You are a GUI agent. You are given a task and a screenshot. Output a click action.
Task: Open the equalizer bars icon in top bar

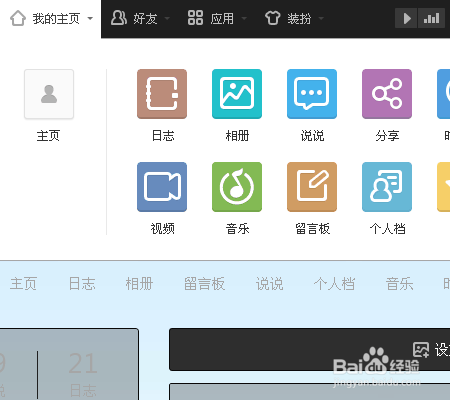click(x=431, y=18)
